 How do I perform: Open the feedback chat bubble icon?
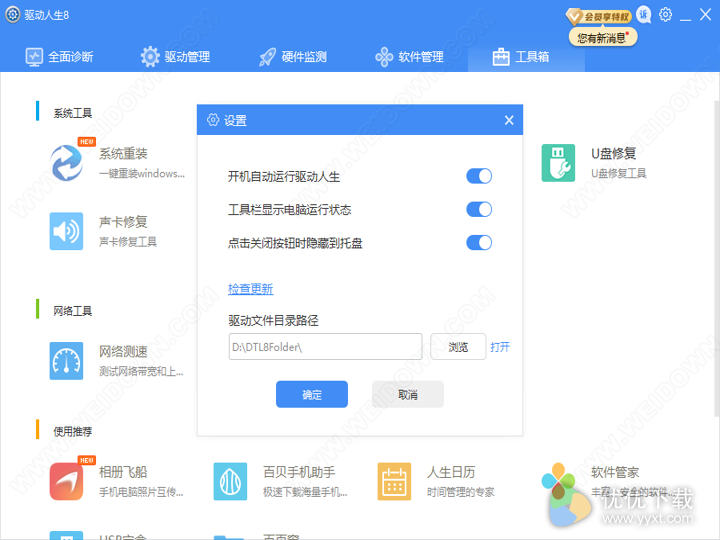tap(644, 15)
